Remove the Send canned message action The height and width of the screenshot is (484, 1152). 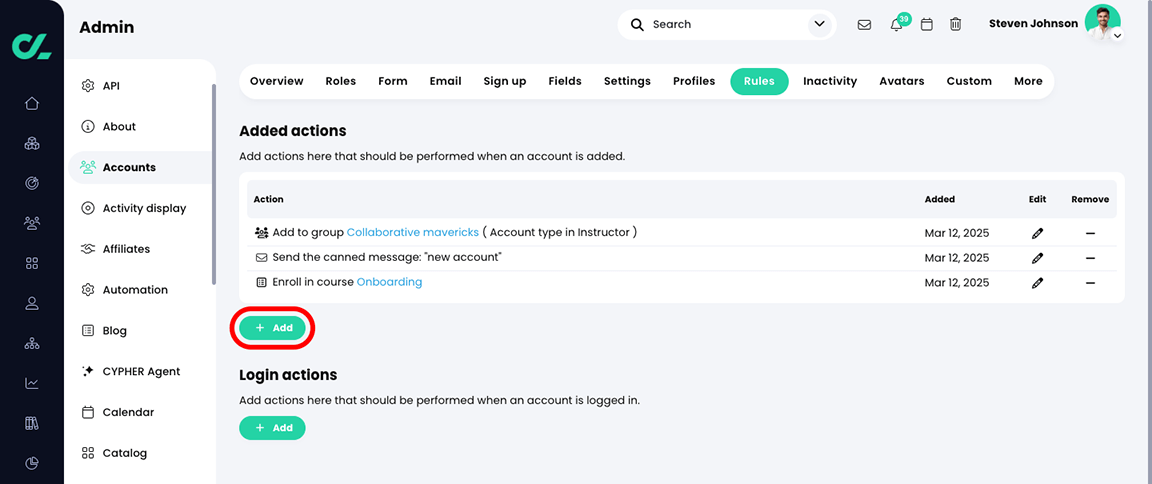pos(1090,258)
